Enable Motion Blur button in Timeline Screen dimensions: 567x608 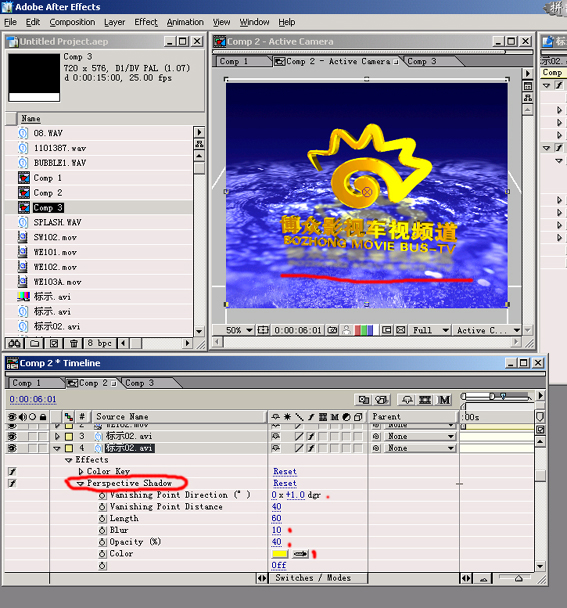[x=444, y=400]
